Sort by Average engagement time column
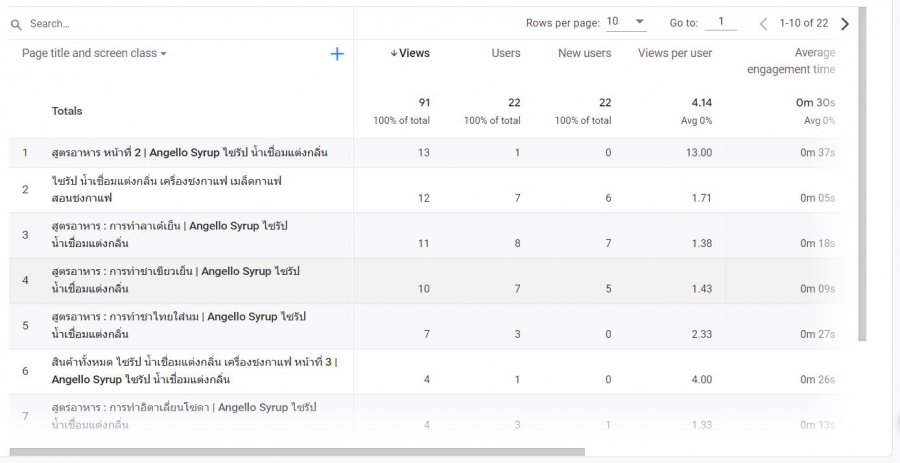This screenshot has height=463, width=900. pyautogui.click(x=790, y=61)
